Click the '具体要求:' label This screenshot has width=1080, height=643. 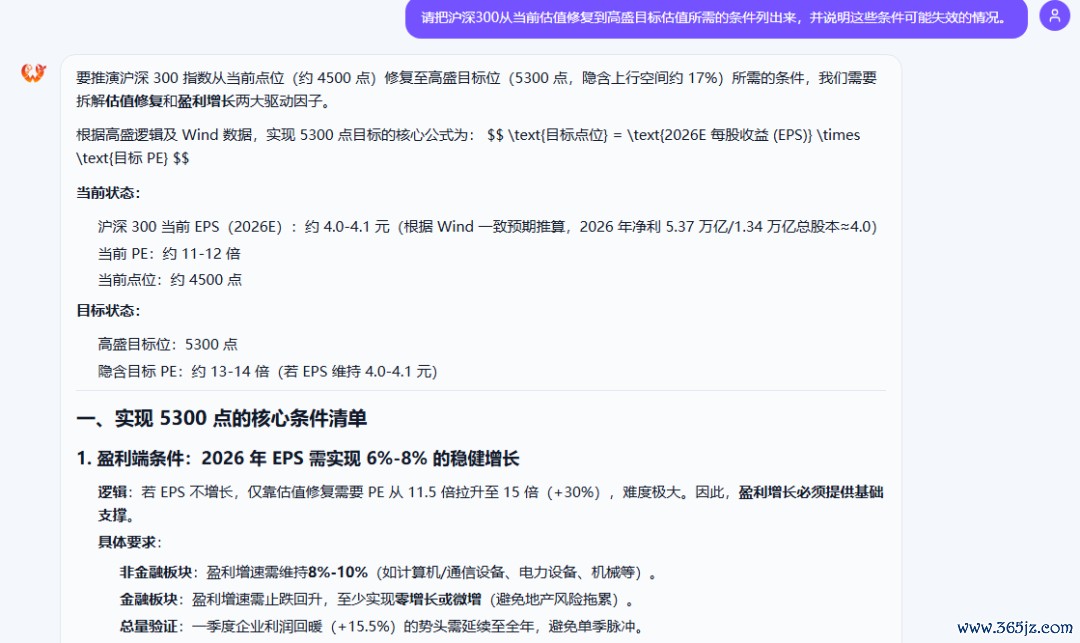(x=129, y=542)
